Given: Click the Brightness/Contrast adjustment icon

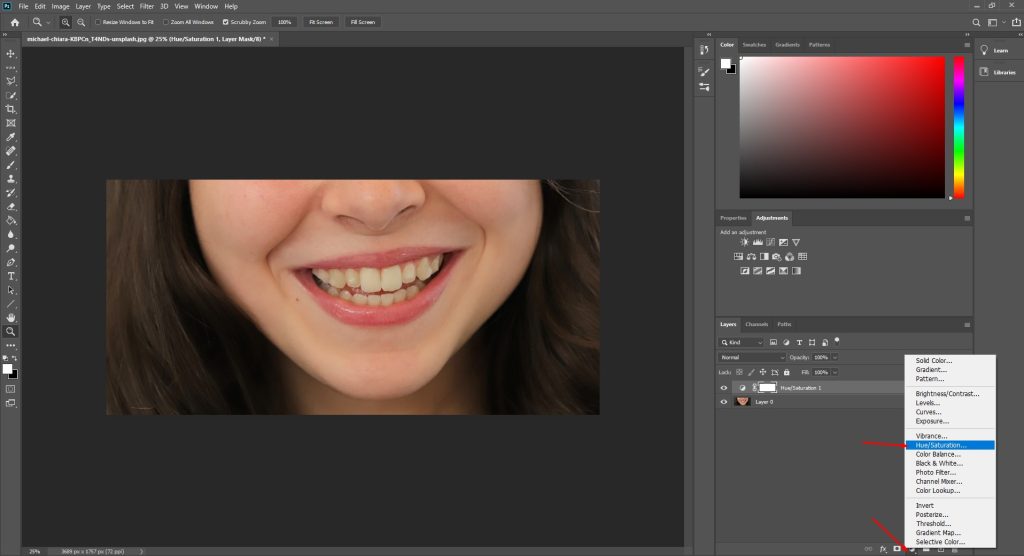Looking at the screenshot, I should tap(744, 242).
